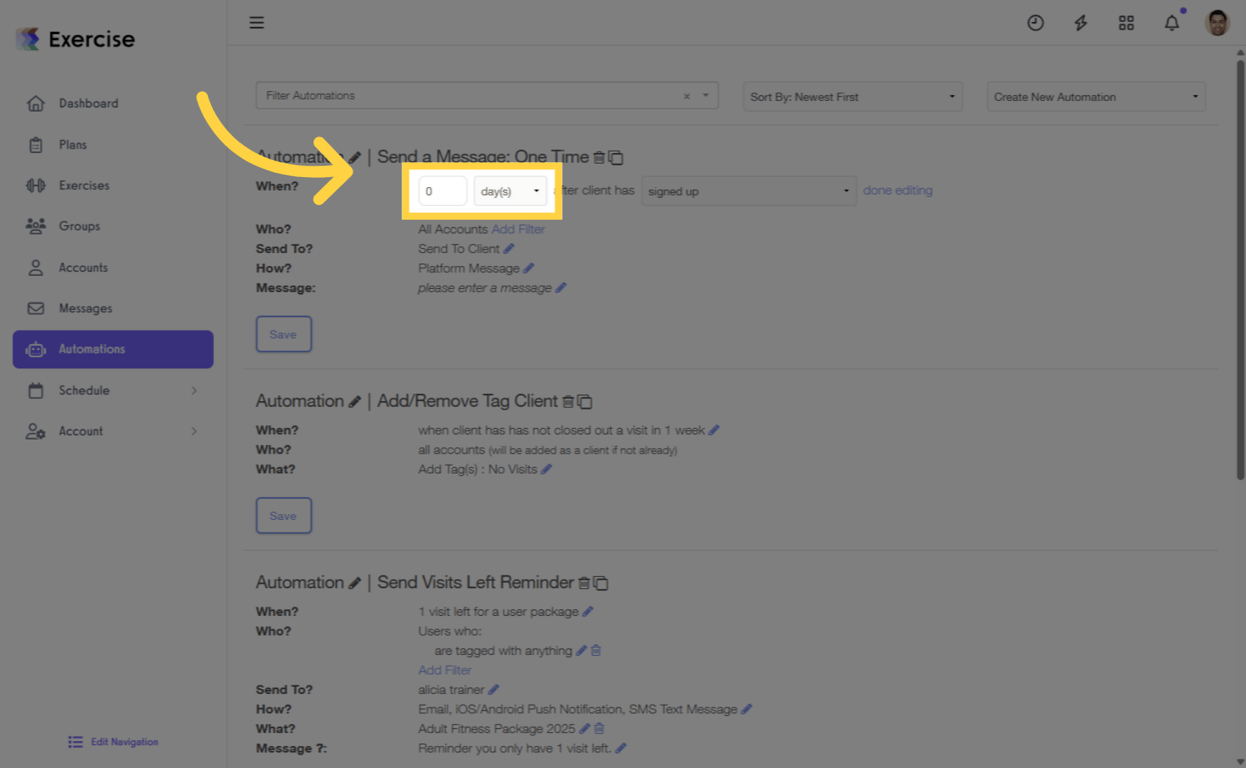This screenshot has height=768, width=1246.
Task: Open the day(s) unit dropdown
Action: point(510,191)
